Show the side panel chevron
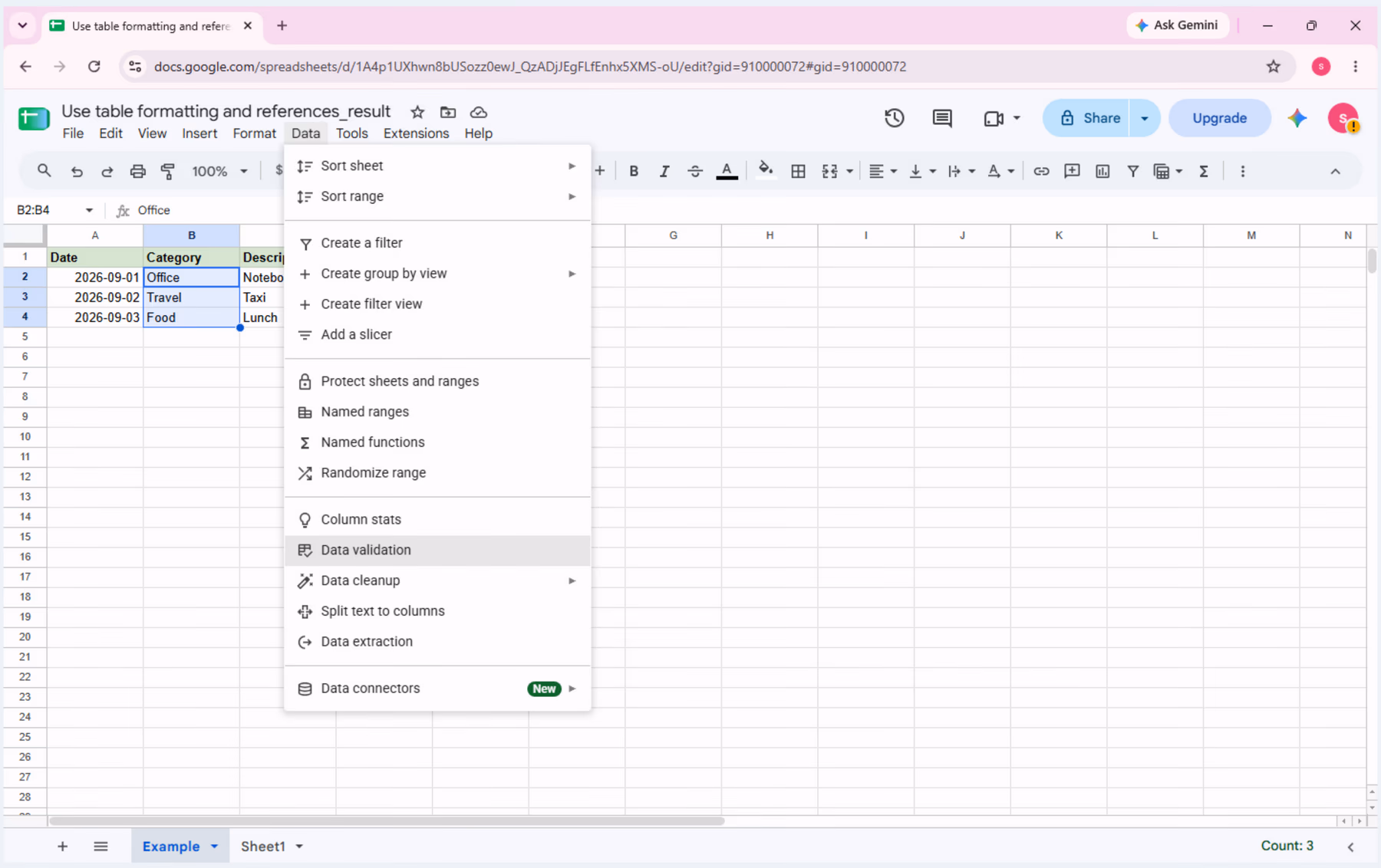The image size is (1381, 868). pyautogui.click(x=1350, y=847)
